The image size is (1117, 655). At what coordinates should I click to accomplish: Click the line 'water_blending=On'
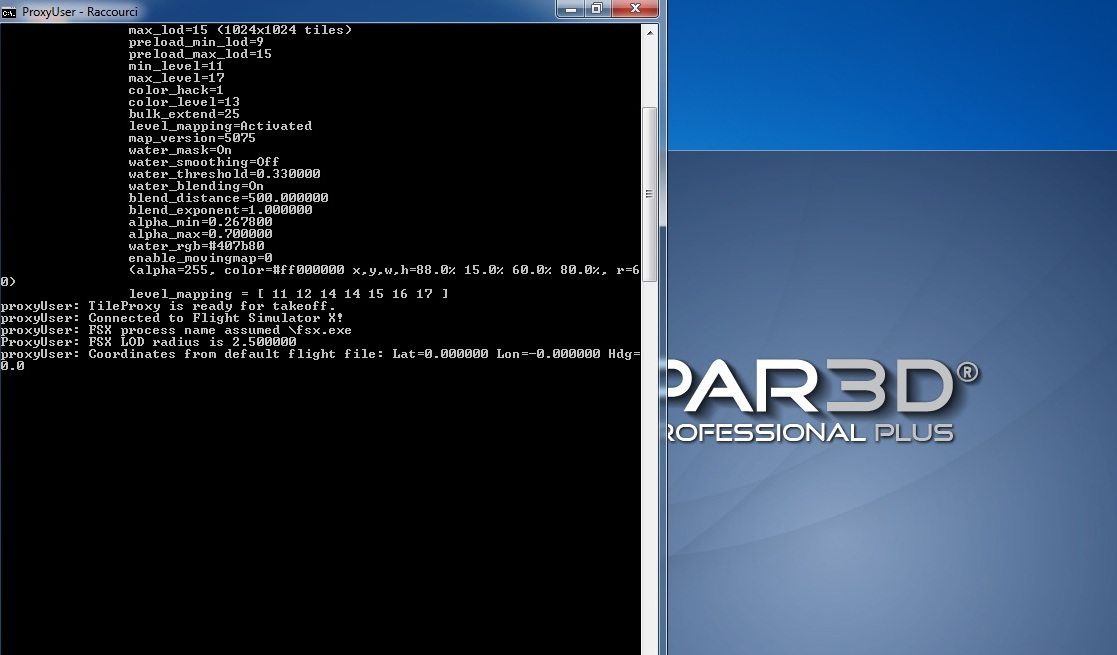[196, 186]
